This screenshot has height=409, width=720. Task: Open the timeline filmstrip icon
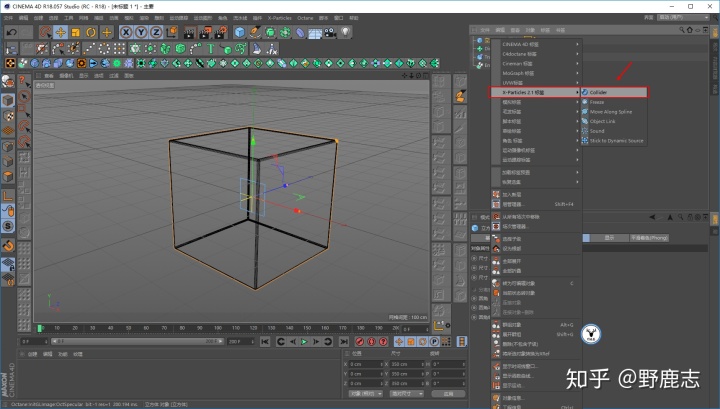[x=461, y=342]
